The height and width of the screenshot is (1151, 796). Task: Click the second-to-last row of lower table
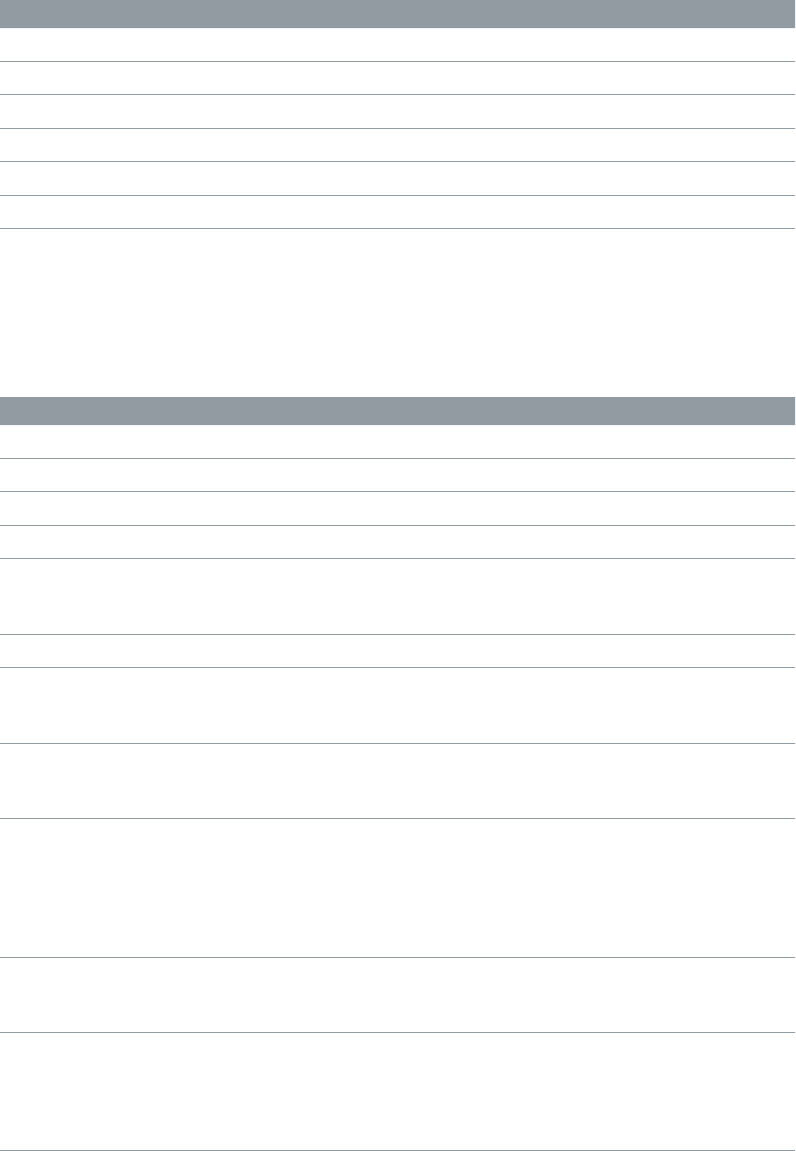pos(398,995)
